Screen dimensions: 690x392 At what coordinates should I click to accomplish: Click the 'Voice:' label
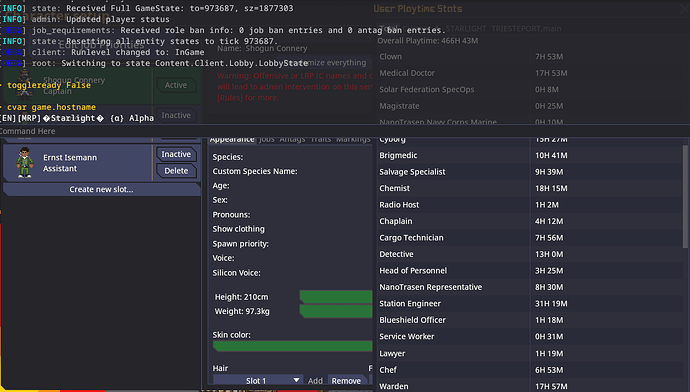[224, 258]
